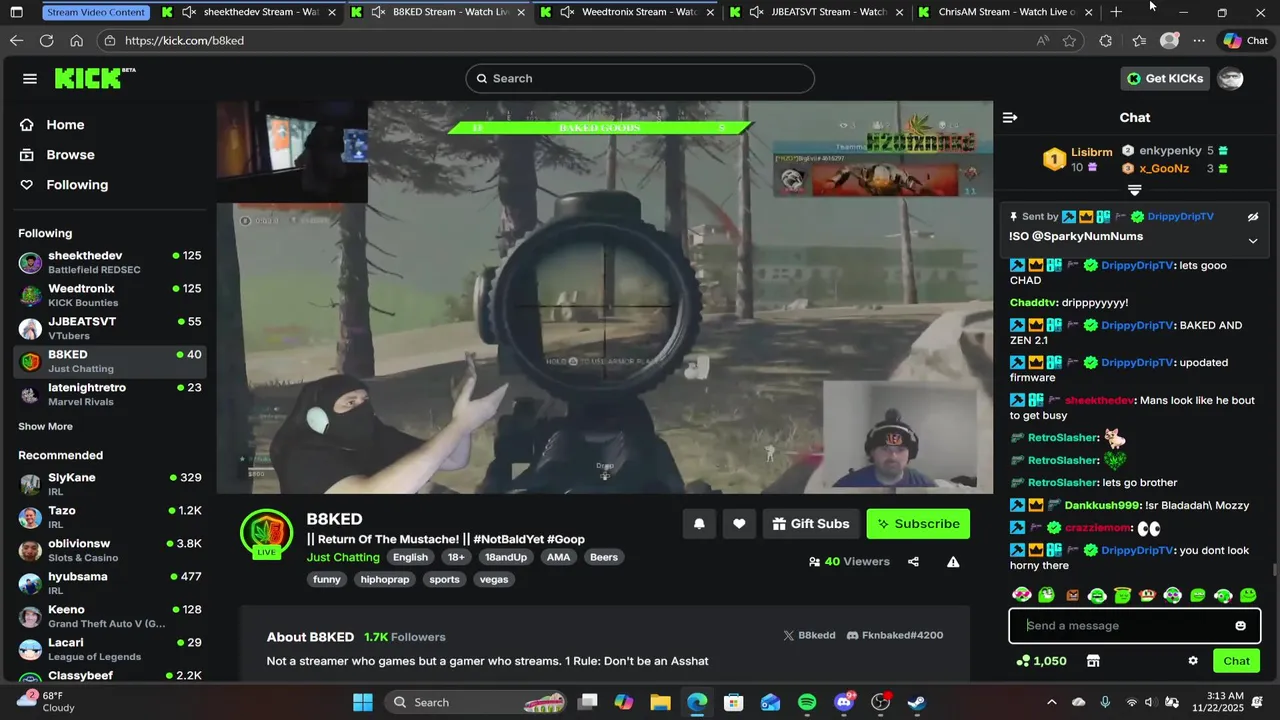Open user profile avatar menu

point(1231,78)
